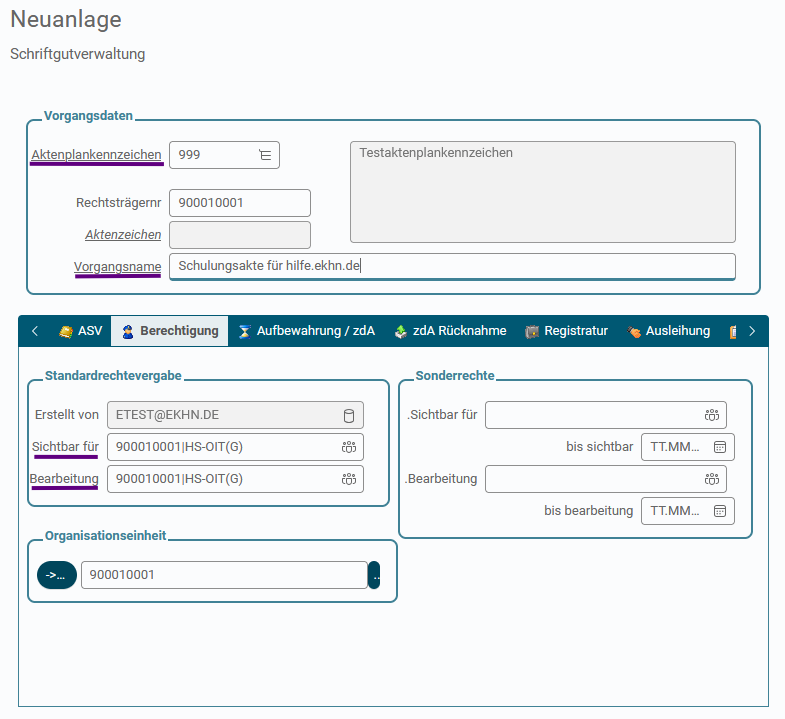Image resolution: width=785 pixels, height=719 pixels.
Task: Click the .Bearbeitung label in Sonderrechte
Action: coord(441,479)
